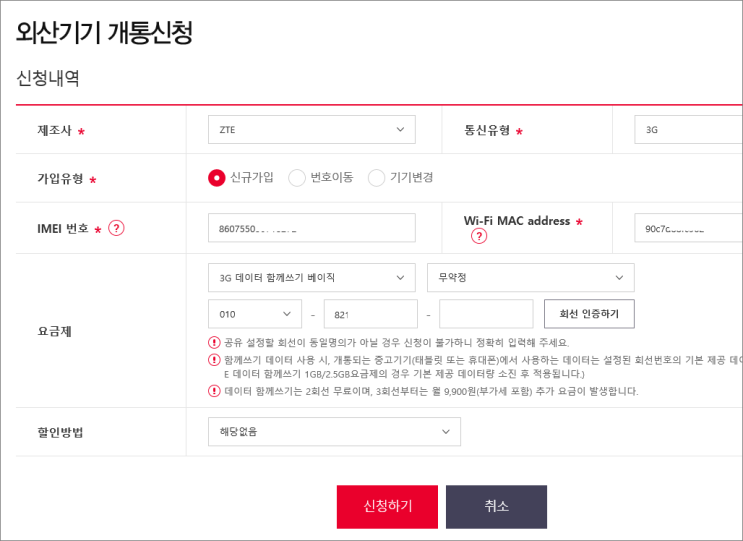Open the IMEI 번호 help question icon
The height and width of the screenshot is (541, 743).
pyautogui.click(x=116, y=228)
